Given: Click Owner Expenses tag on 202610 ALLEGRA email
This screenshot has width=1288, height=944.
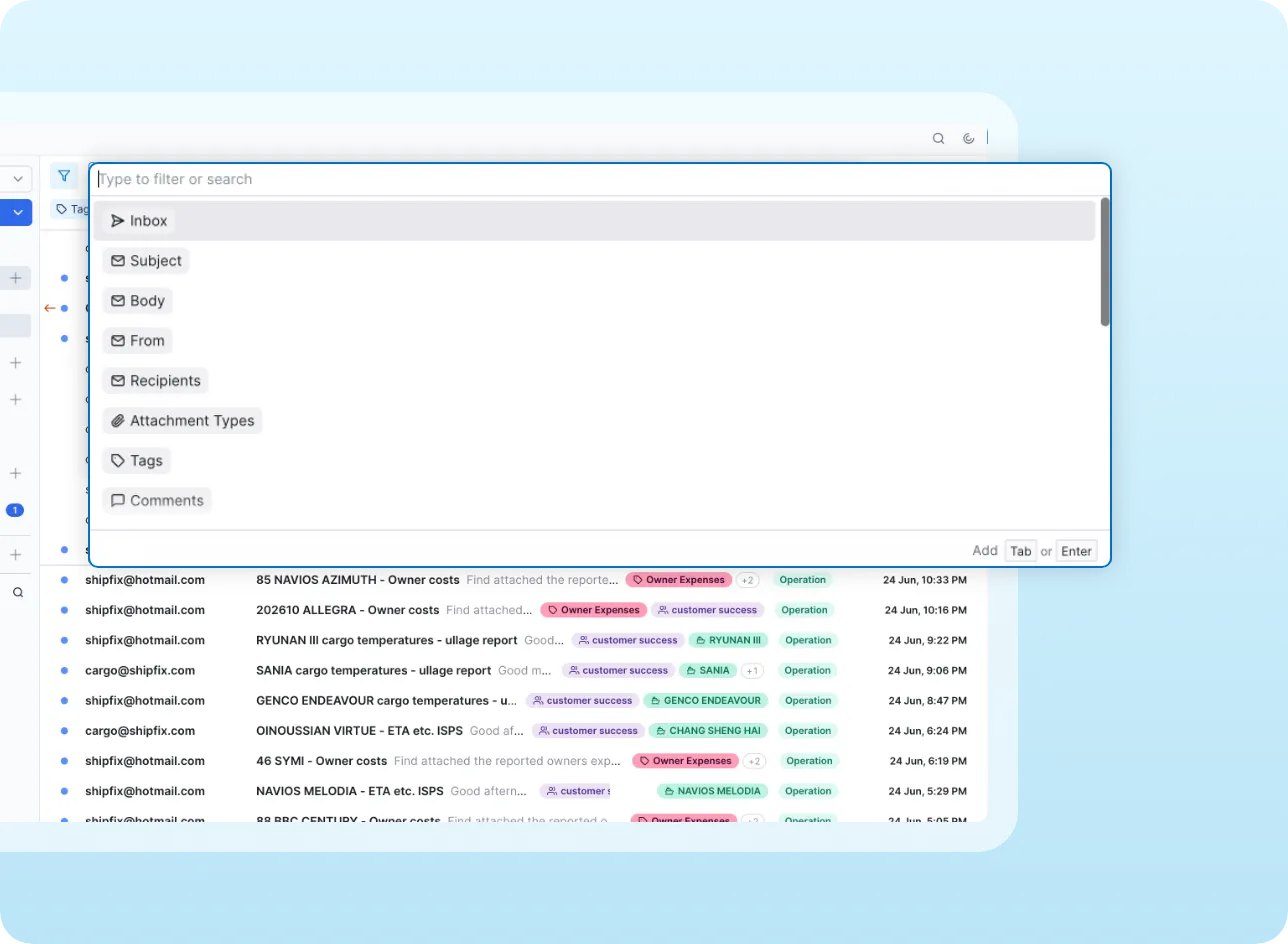Looking at the screenshot, I should point(594,610).
